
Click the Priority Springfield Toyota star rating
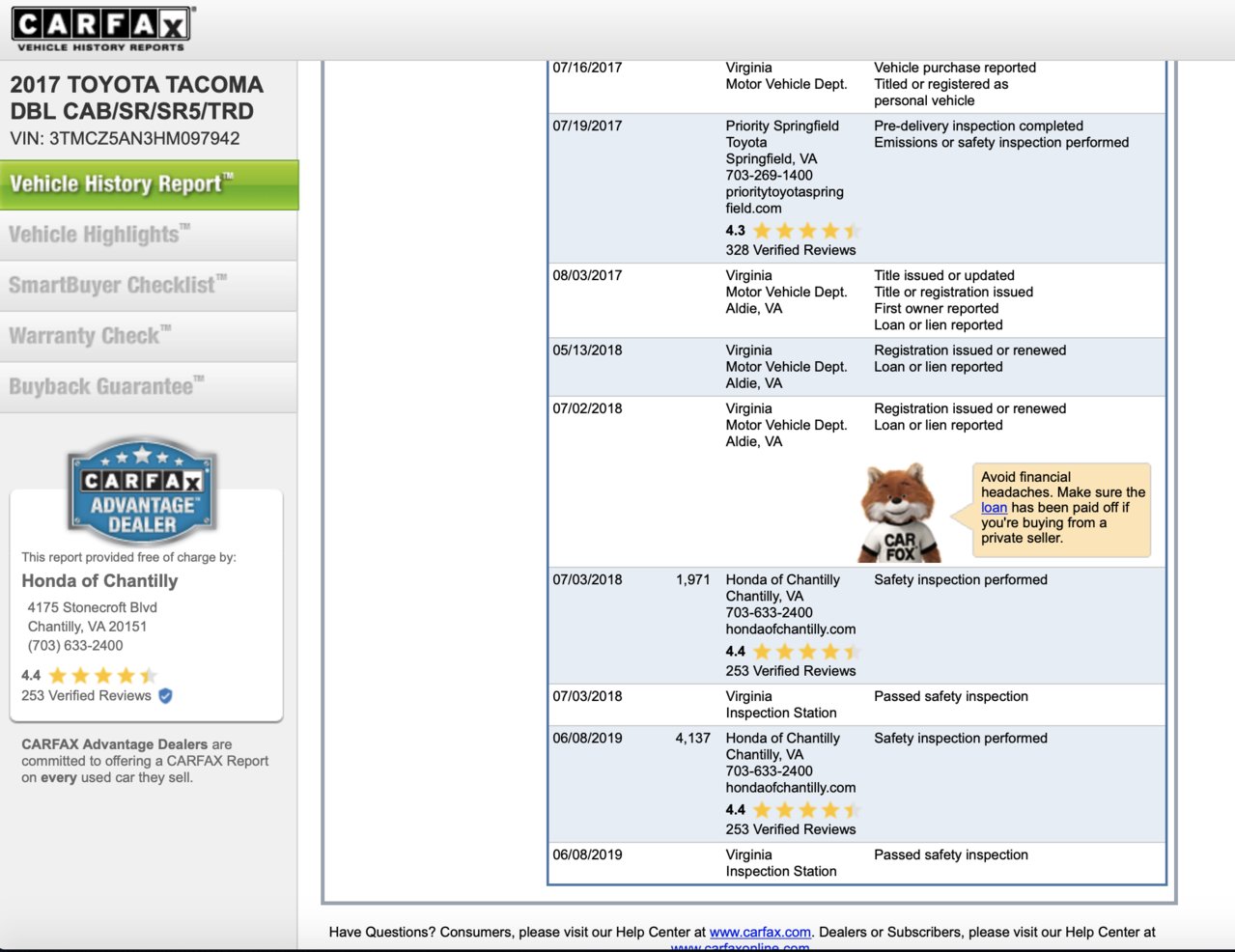pos(806,231)
